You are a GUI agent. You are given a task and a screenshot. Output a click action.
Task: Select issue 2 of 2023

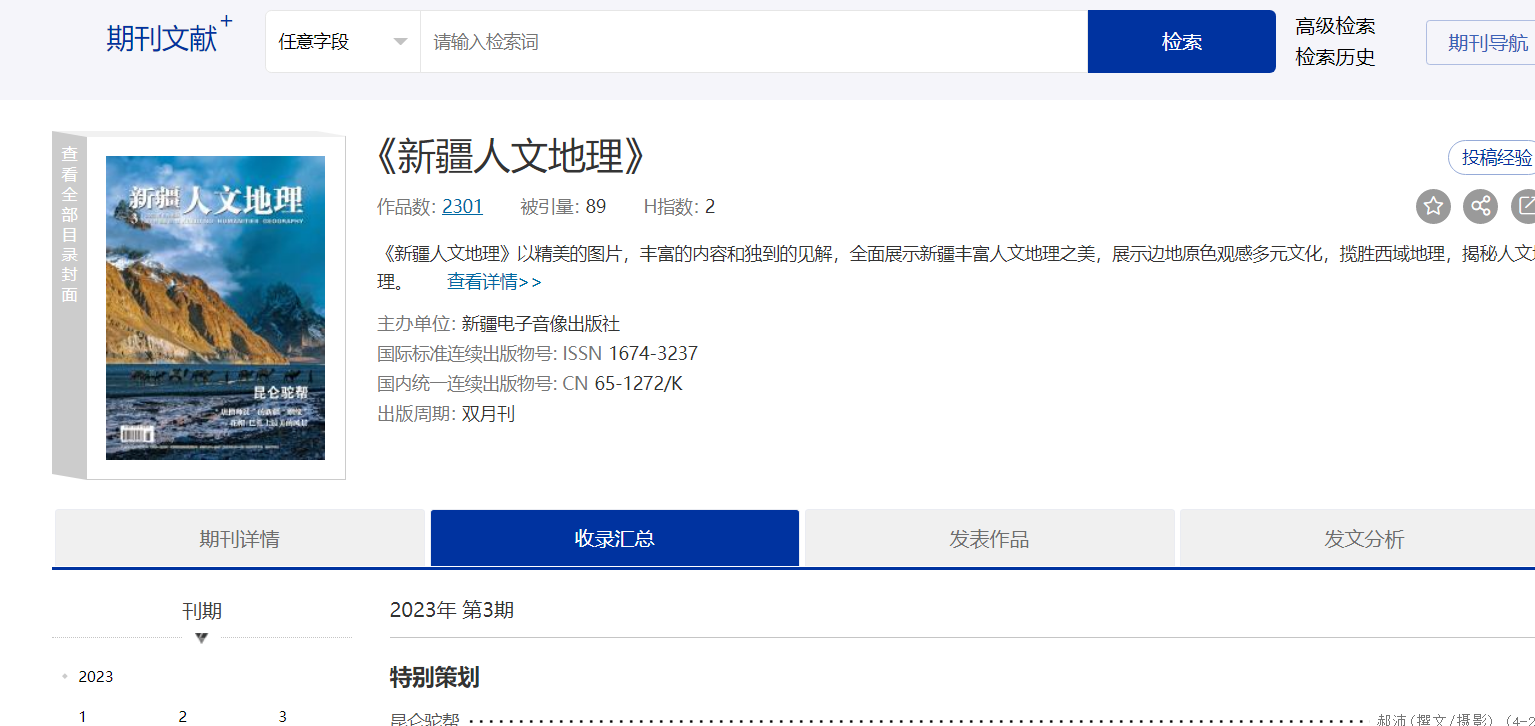pos(183,716)
